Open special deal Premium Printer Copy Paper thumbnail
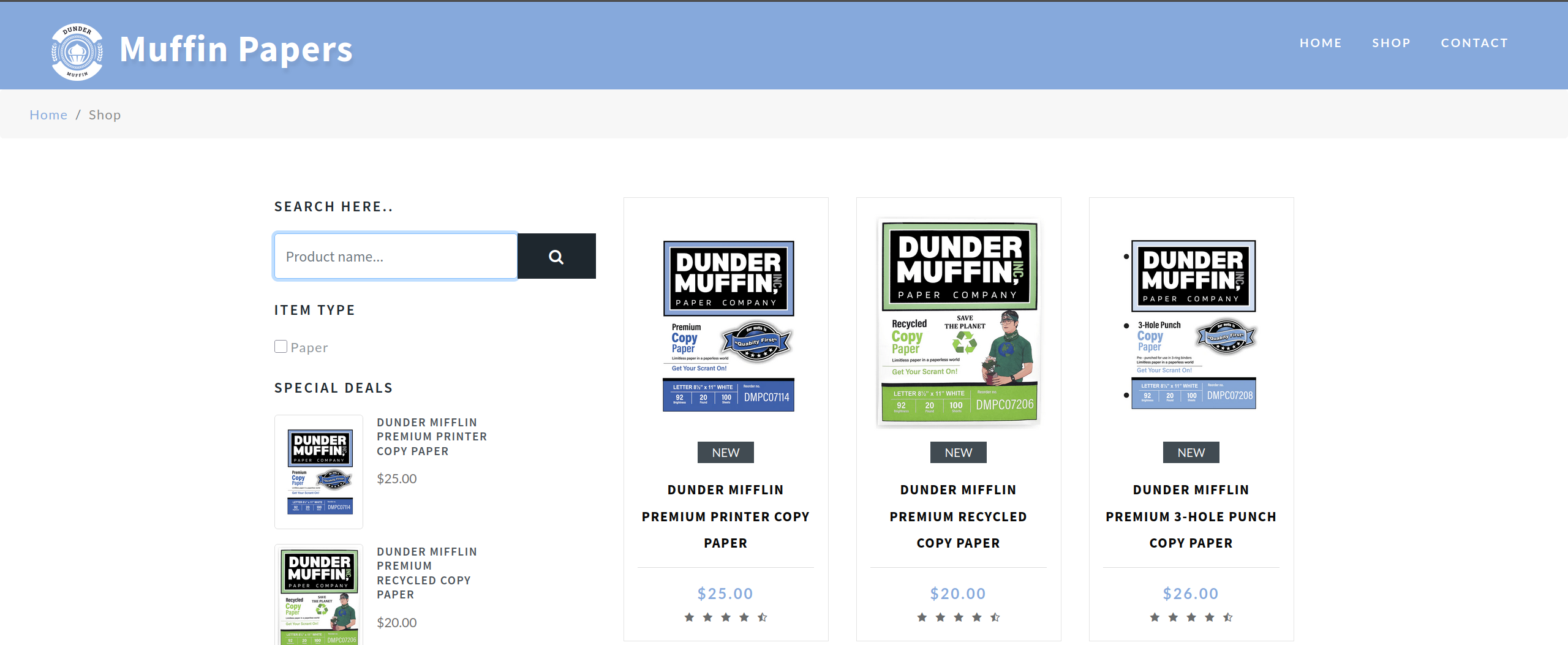The width and height of the screenshot is (1568, 645). click(x=319, y=472)
